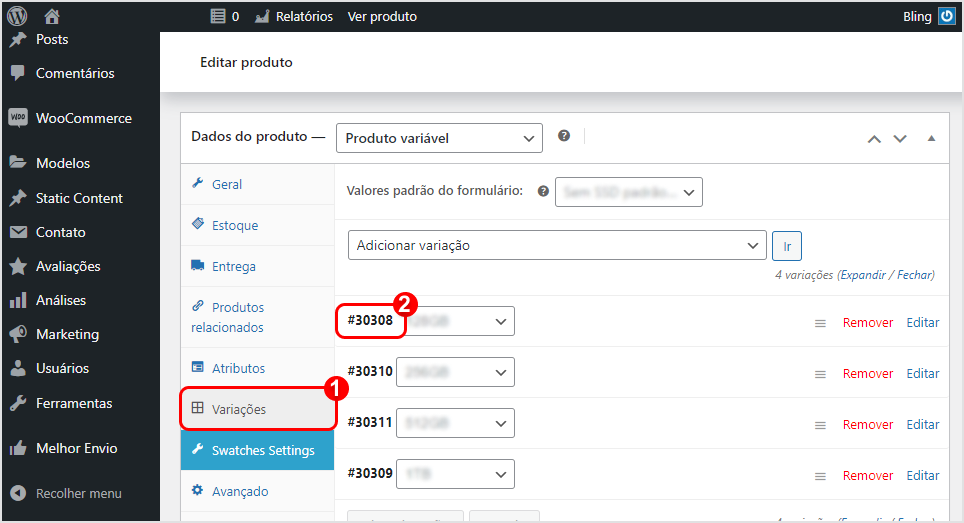Move product data panel down
Screen dimensions: 964x523
pyautogui.click(x=899, y=139)
